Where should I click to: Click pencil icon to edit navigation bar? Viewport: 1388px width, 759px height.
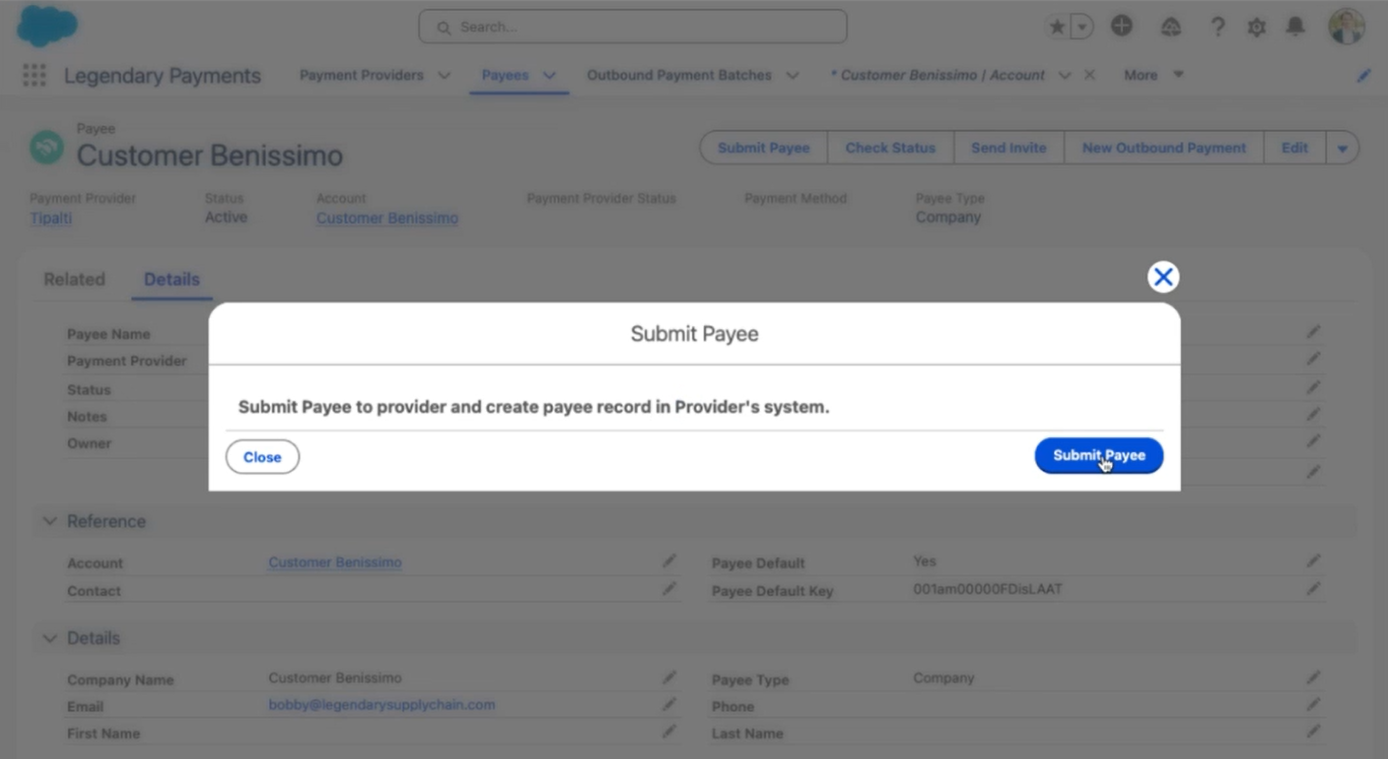(1363, 76)
